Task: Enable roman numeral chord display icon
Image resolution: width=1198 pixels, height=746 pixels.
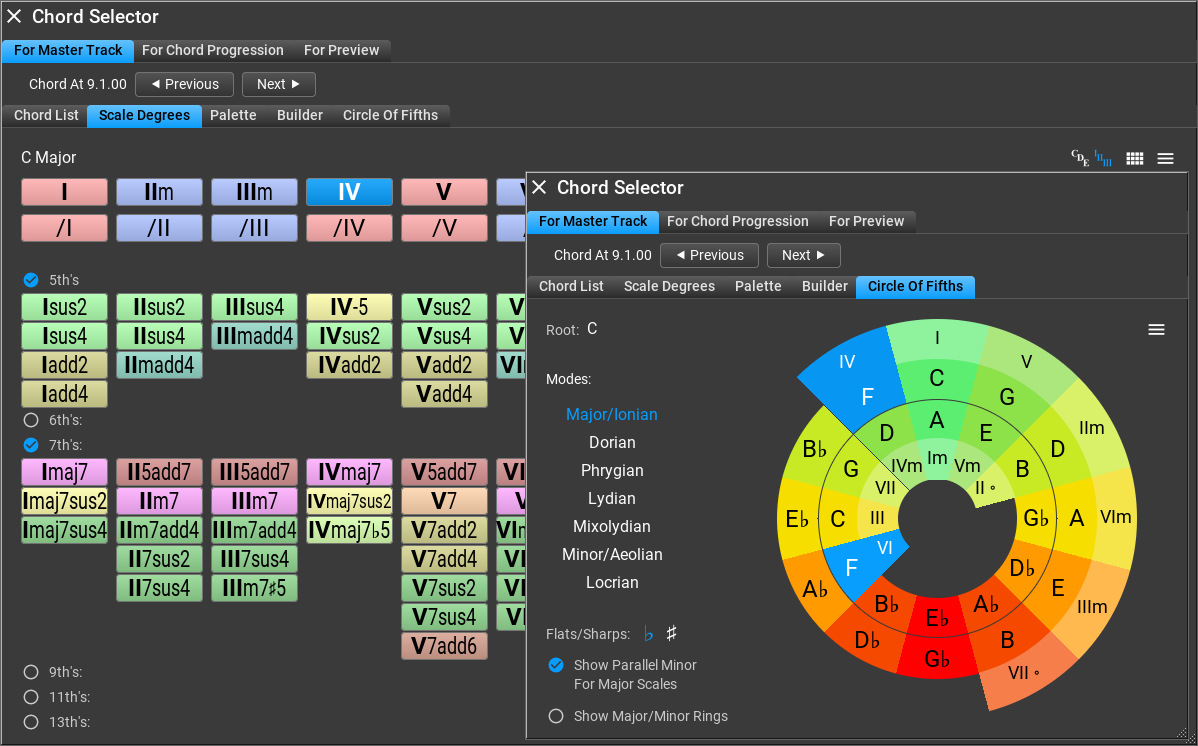Action: [x=1101, y=157]
